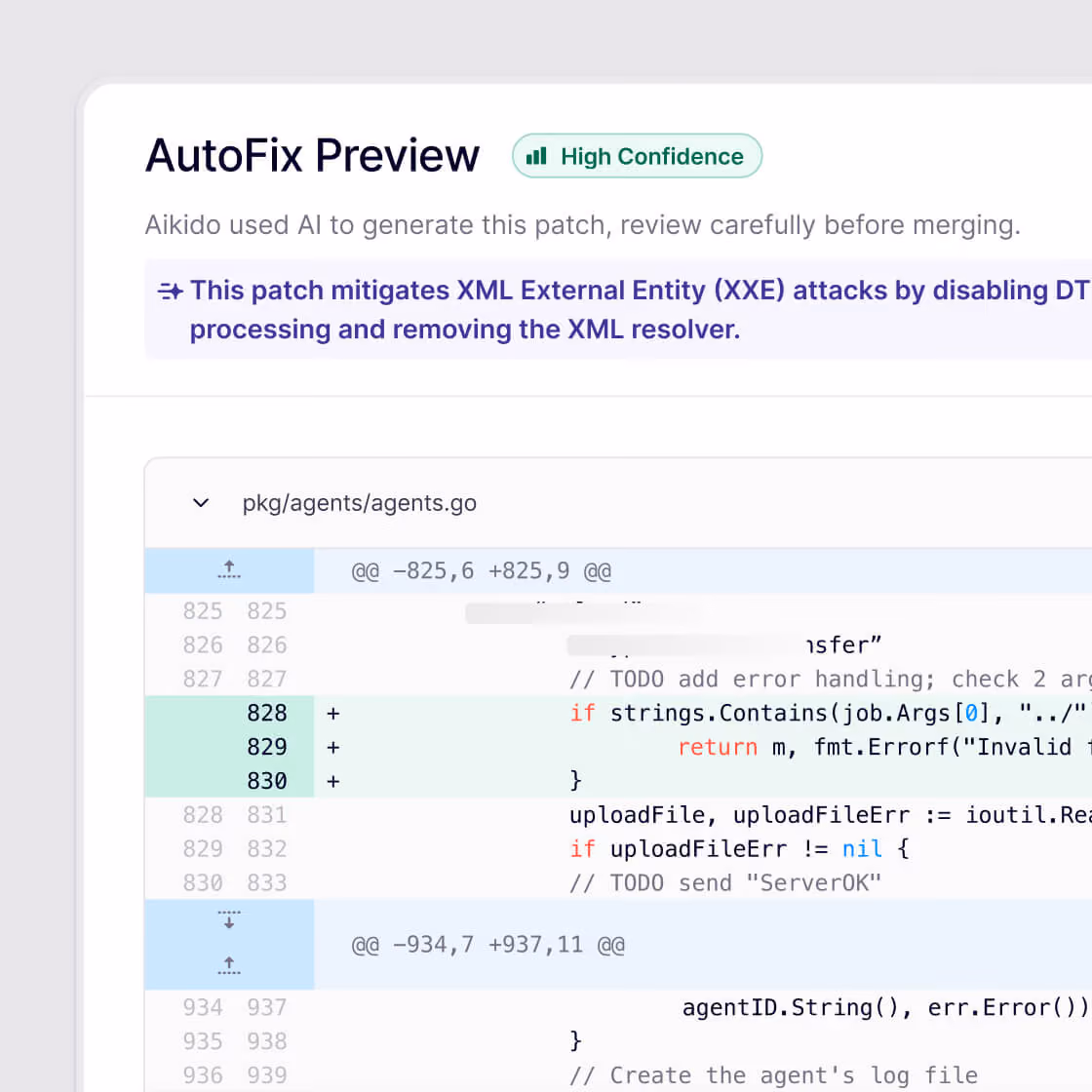
Task: Select the pkg/agents/agents.go file name
Action: click(x=360, y=503)
